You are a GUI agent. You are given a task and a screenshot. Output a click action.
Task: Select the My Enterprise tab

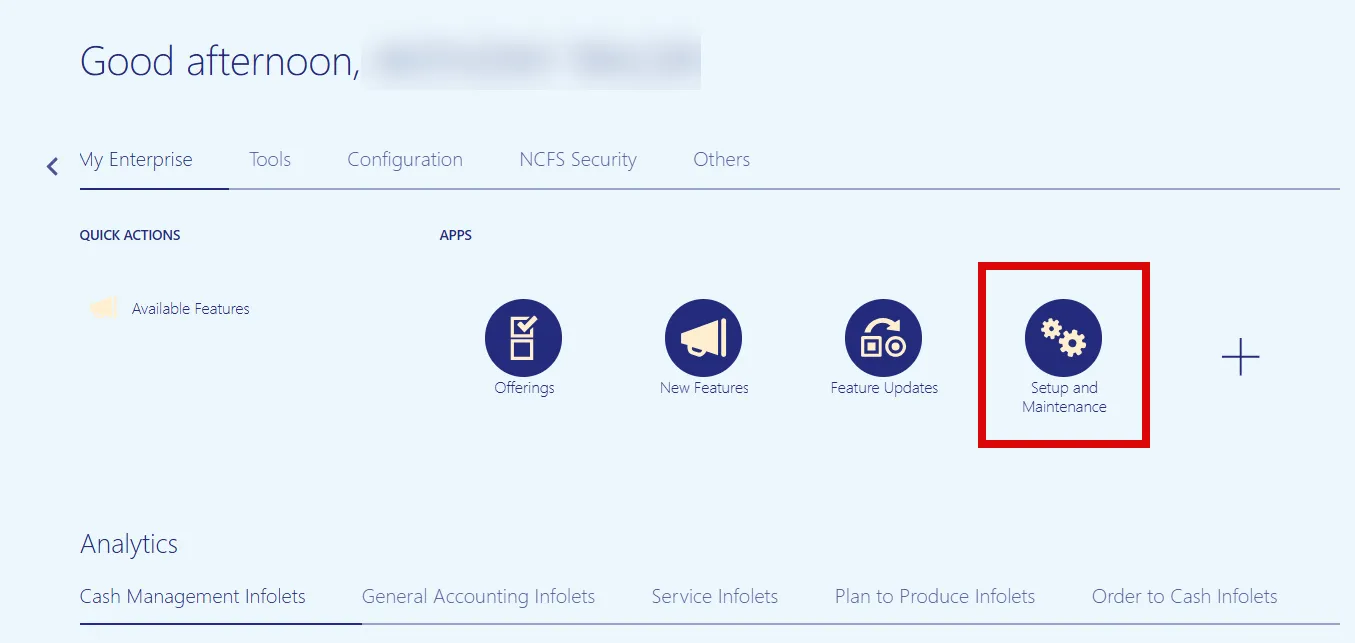[x=136, y=160]
